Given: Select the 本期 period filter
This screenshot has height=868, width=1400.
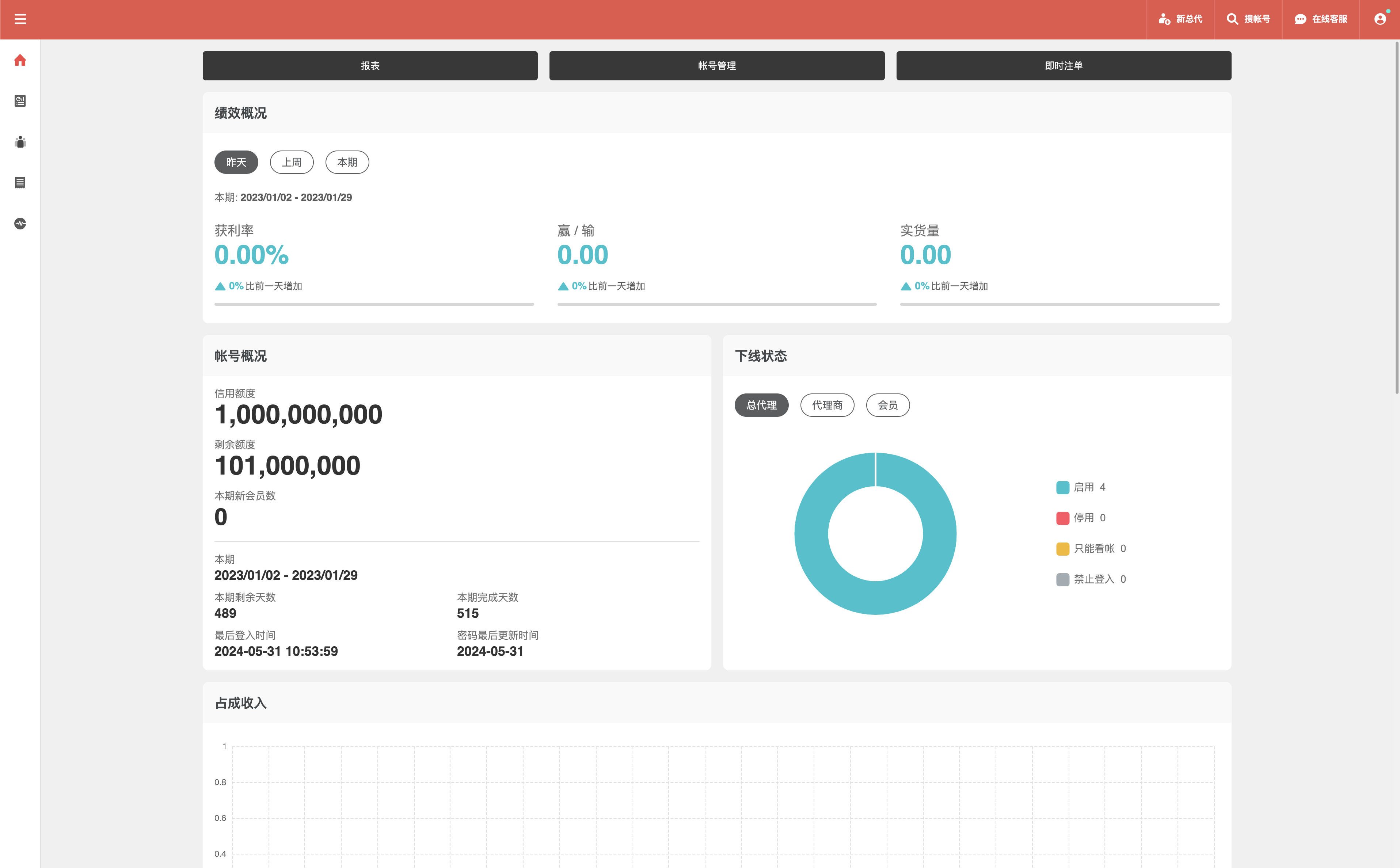Looking at the screenshot, I should tap(347, 162).
